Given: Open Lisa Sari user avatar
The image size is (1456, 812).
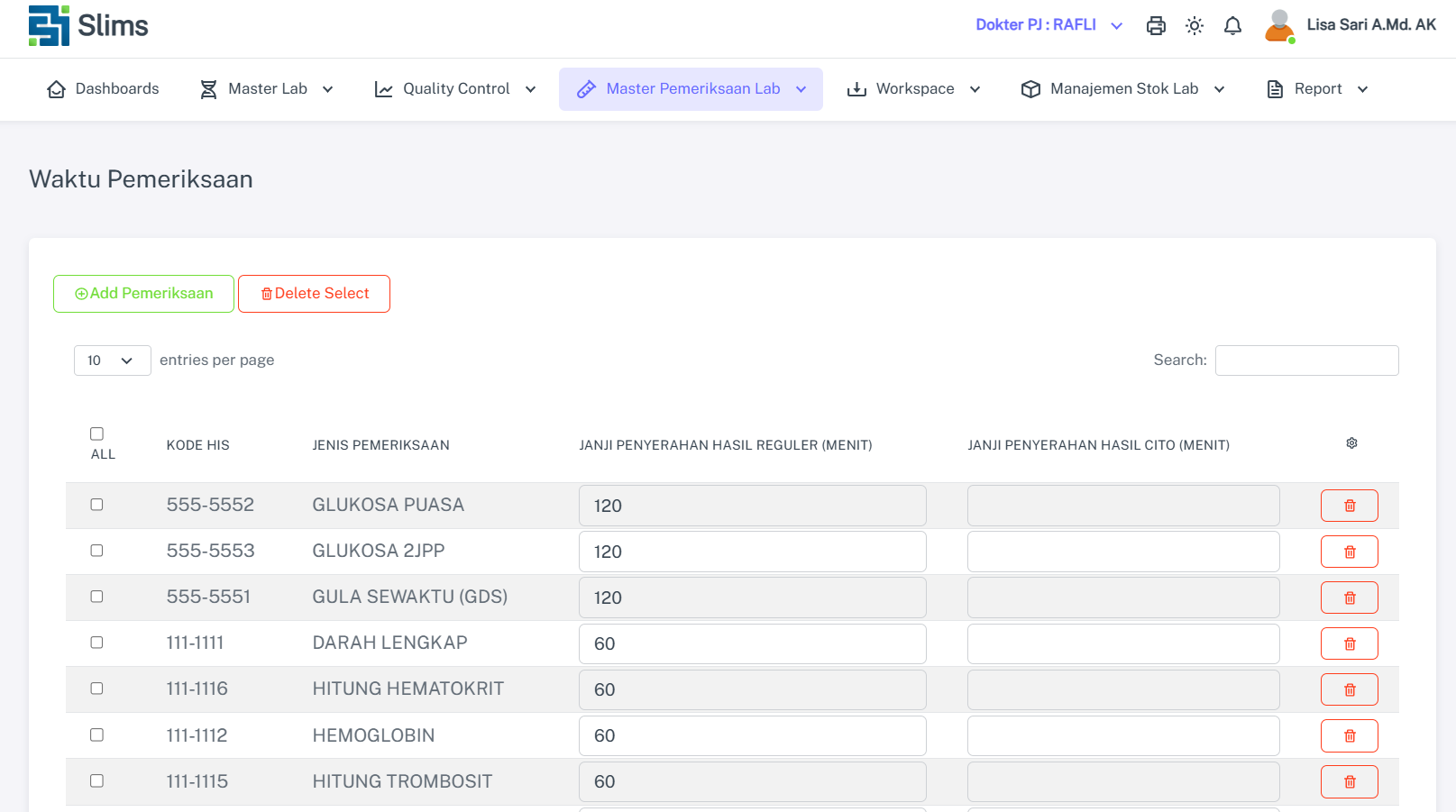Looking at the screenshot, I should click(x=1278, y=26).
